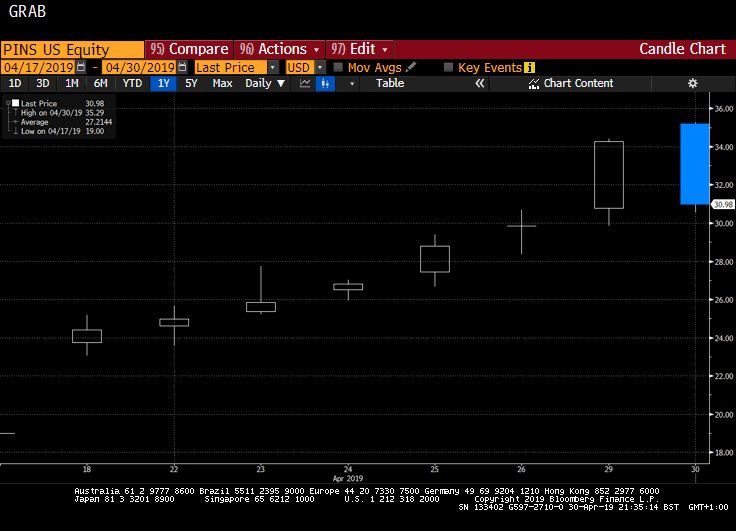Click the Last Price field box
Image resolution: width=736 pixels, height=531 pixels.
tap(231, 68)
